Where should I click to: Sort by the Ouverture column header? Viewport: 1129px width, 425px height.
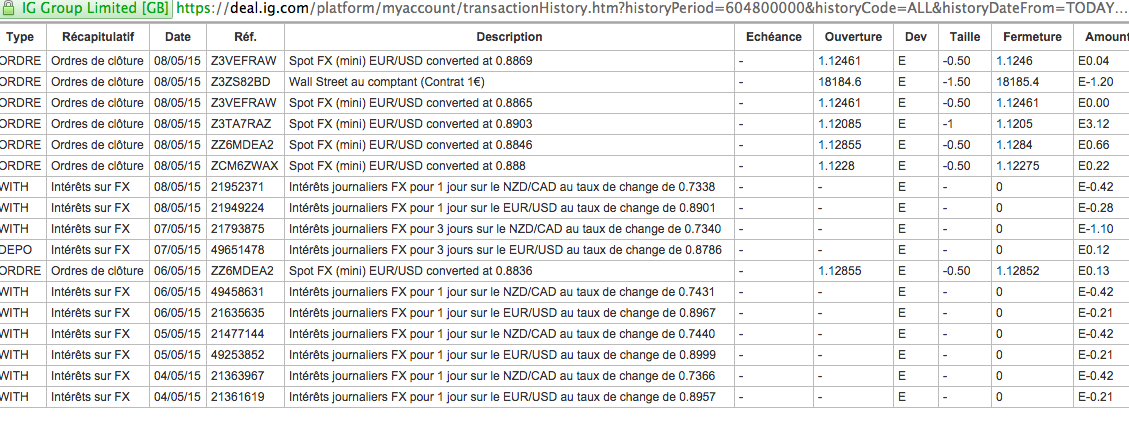tap(853, 37)
